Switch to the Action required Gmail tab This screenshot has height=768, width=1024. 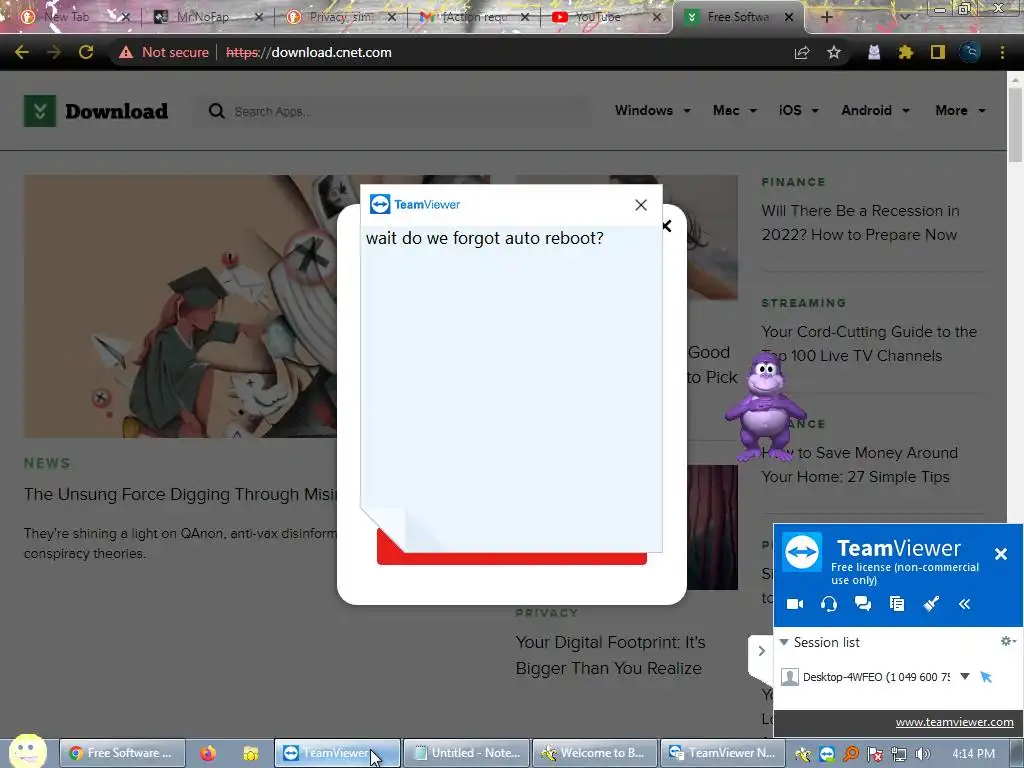click(473, 17)
